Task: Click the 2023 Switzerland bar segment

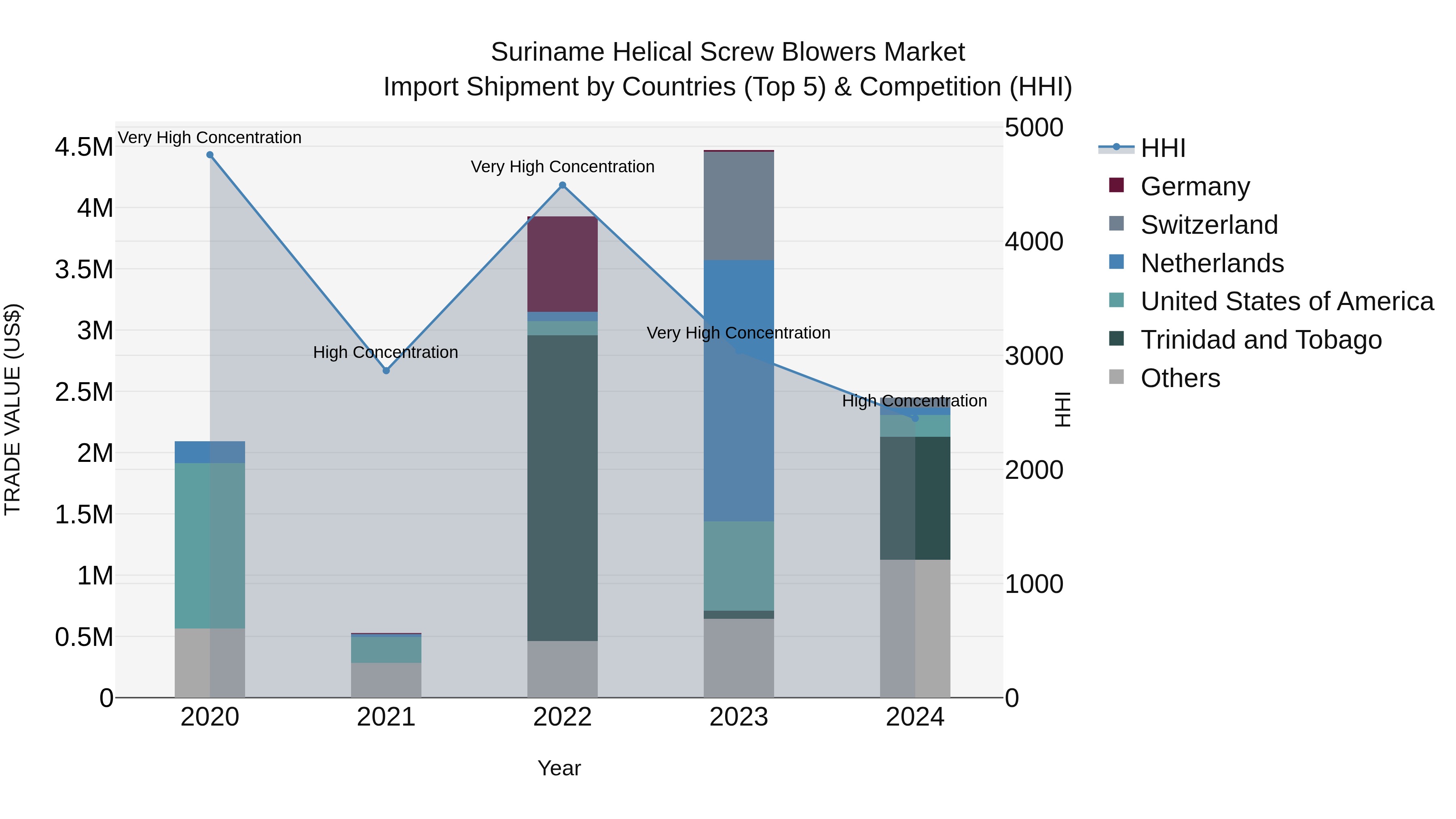Action: pos(739,206)
